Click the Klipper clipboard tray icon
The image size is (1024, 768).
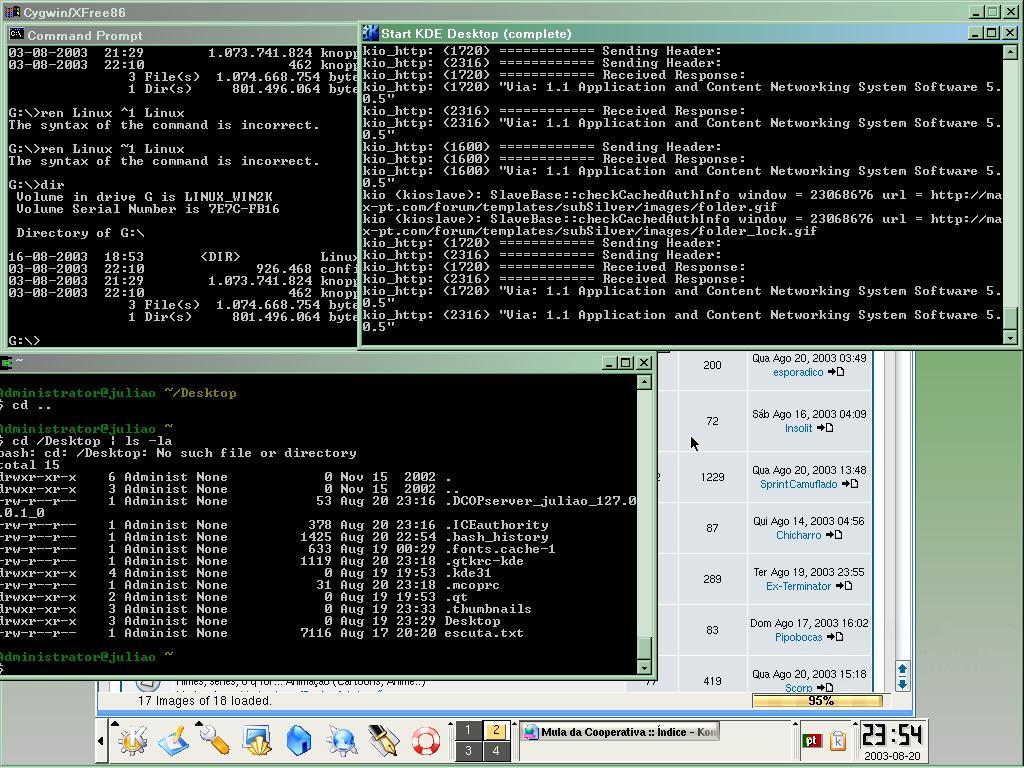(838, 741)
